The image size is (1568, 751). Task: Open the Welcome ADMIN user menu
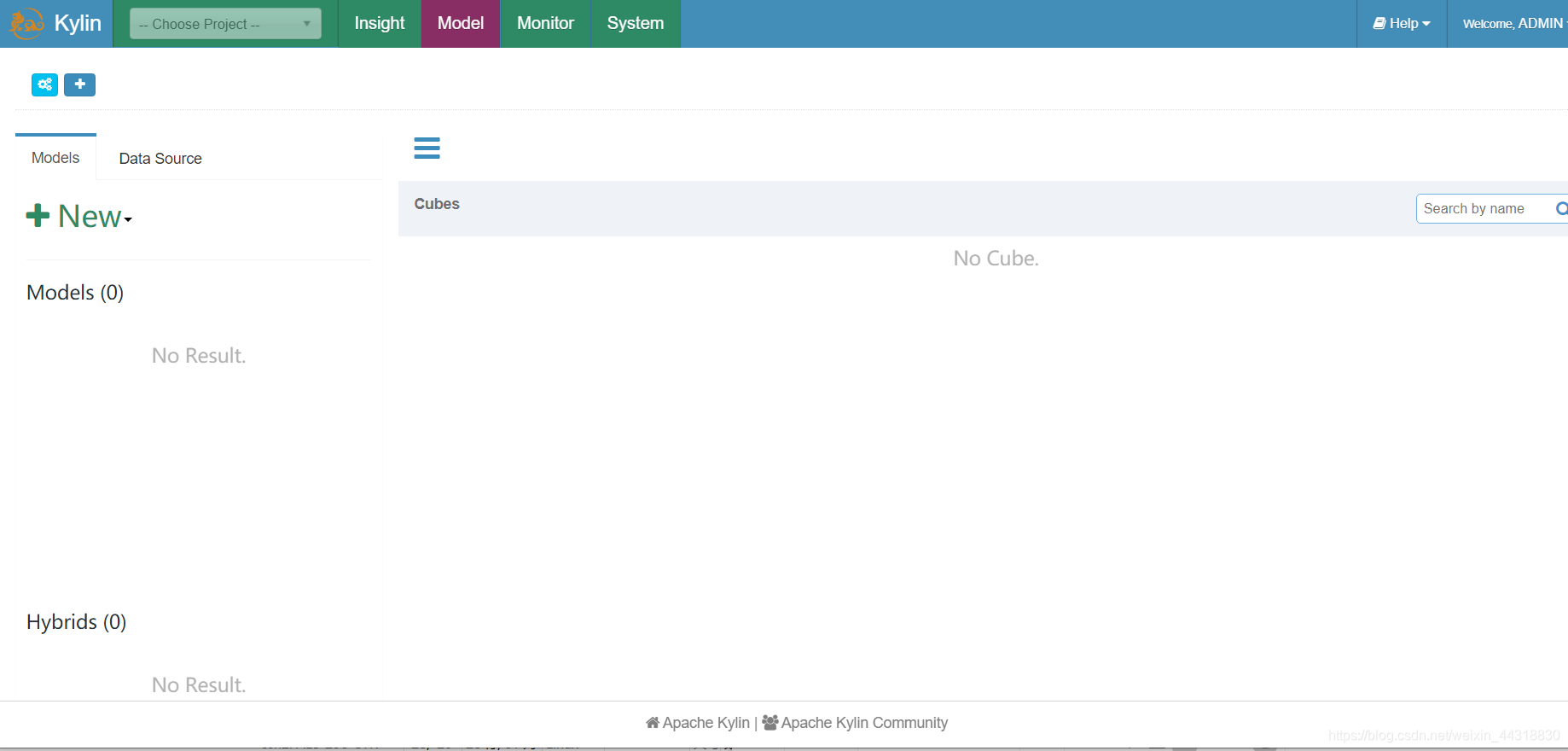[1513, 24]
